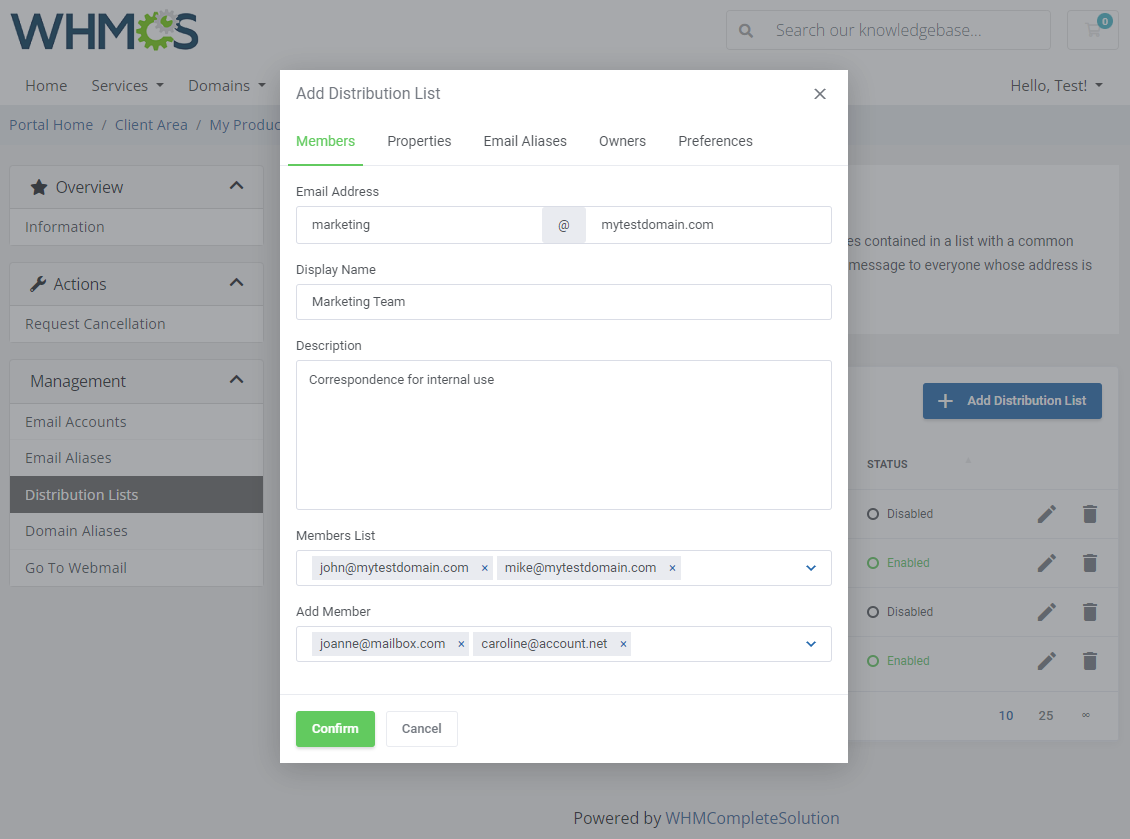Remove mike@mytestdomain.com using its x icon
1130x839 pixels.
point(673,567)
